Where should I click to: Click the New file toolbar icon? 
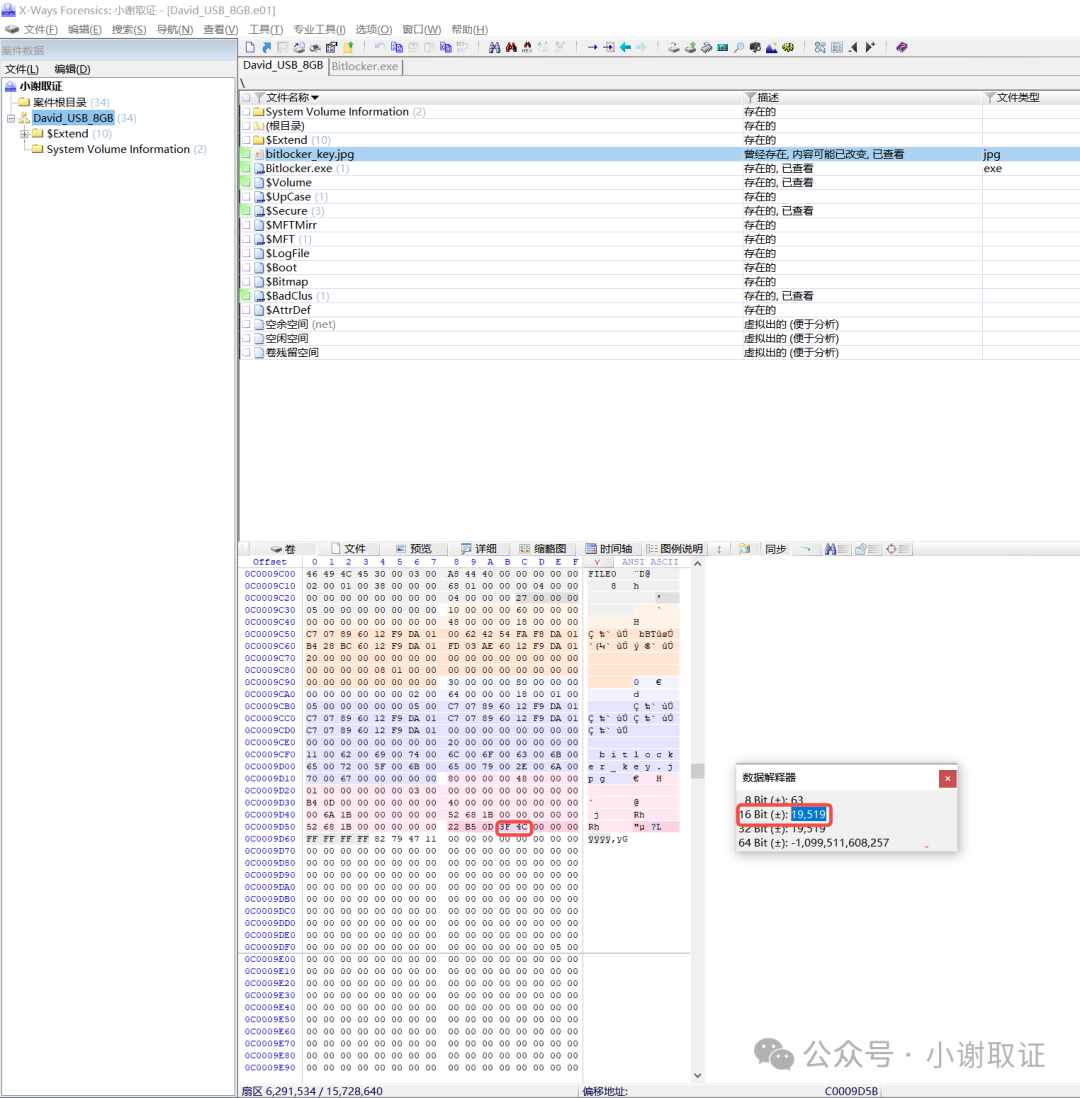[x=250, y=47]
